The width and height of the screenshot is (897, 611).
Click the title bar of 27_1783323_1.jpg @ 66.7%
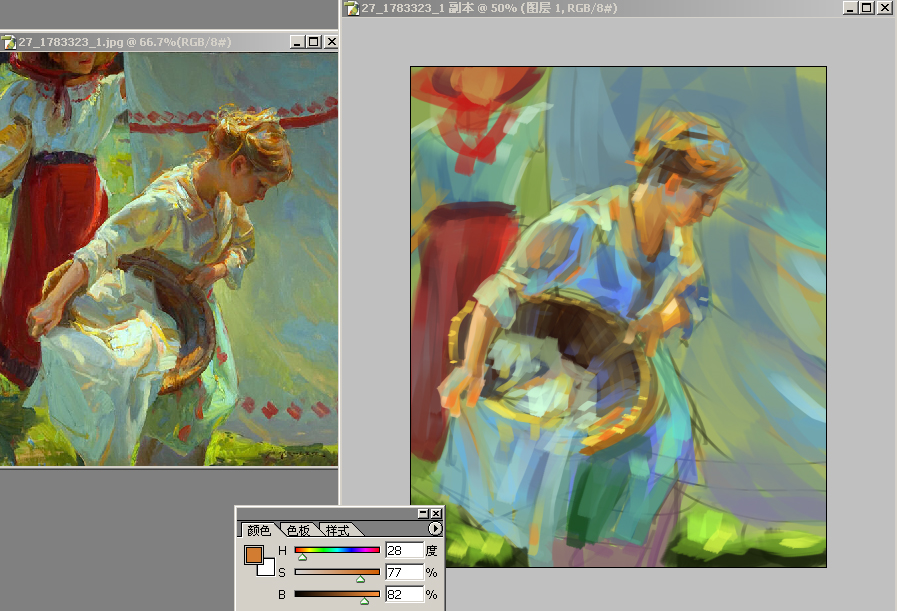[x=169, y=42]
